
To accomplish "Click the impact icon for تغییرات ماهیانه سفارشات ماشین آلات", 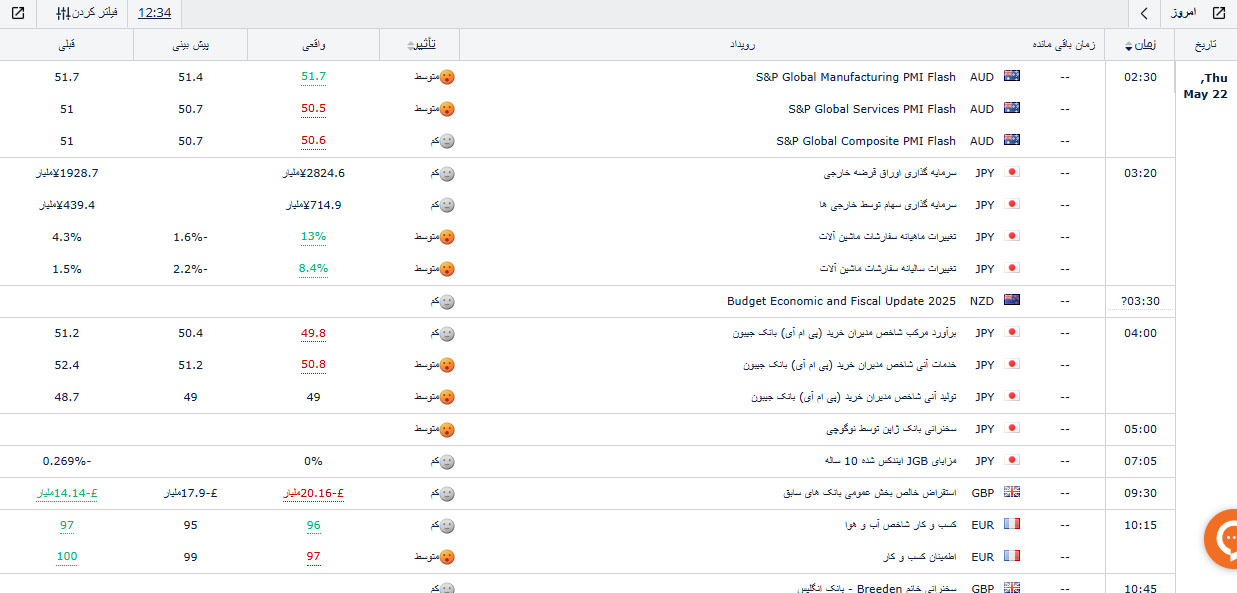I will (448, 237).
